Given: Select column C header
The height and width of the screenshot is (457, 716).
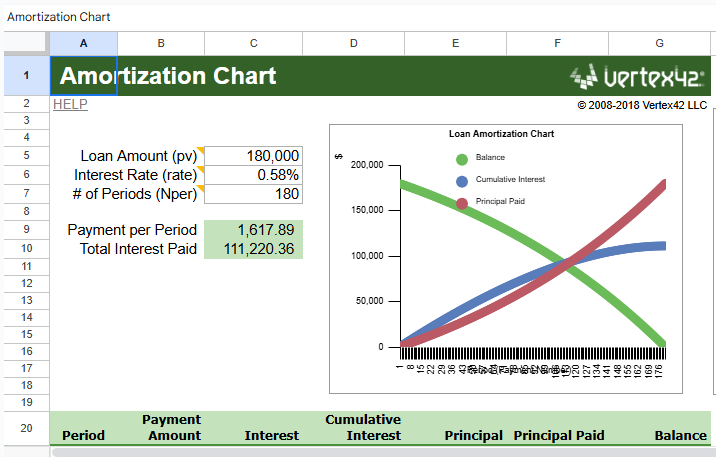Looking at the screenshot, I should tap(253, 43).
